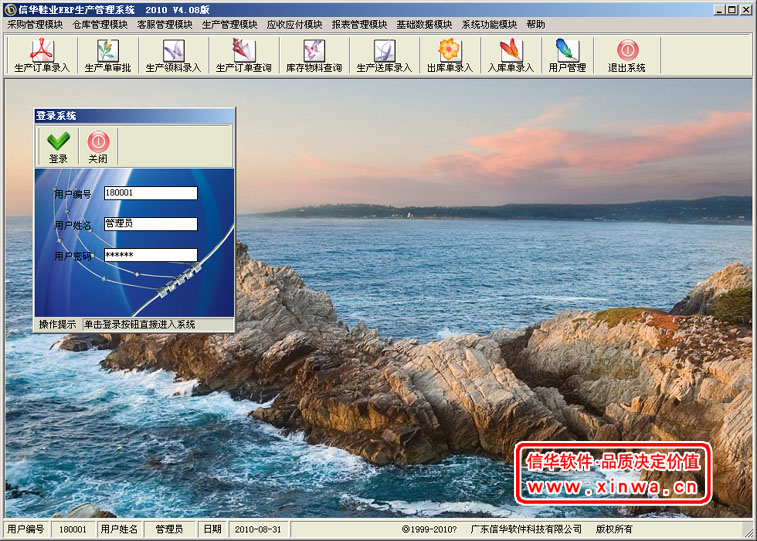The image size is (757, 541).
Task: Click status bar 用户编号 label
Action: 26,529
